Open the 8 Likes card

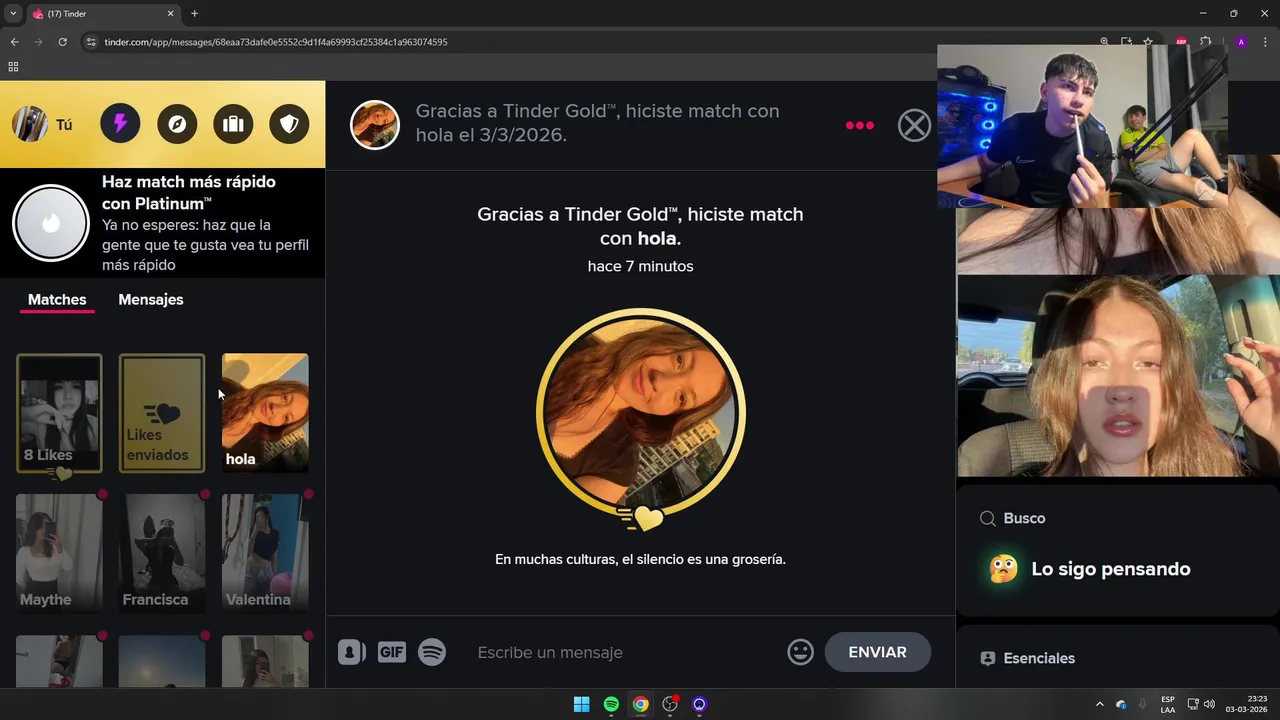point(59,413)
